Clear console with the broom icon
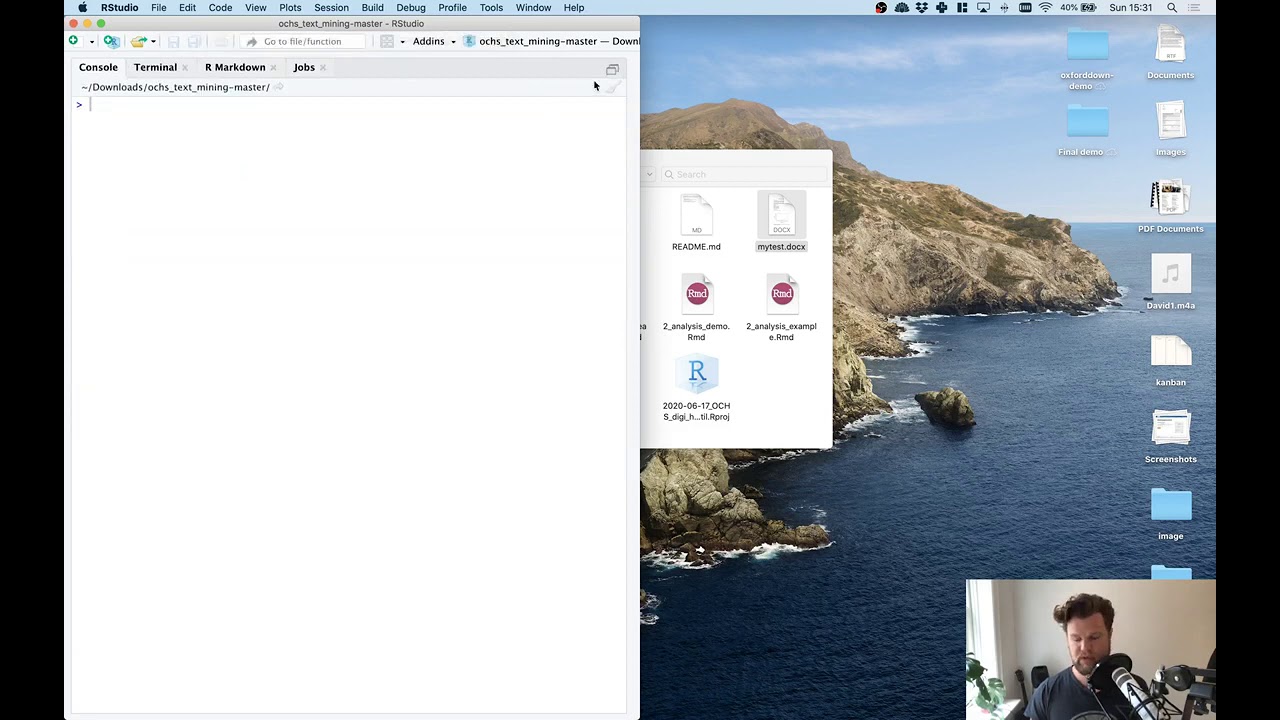The height and width of the screenshot is (720, 1280). (614, 87)
